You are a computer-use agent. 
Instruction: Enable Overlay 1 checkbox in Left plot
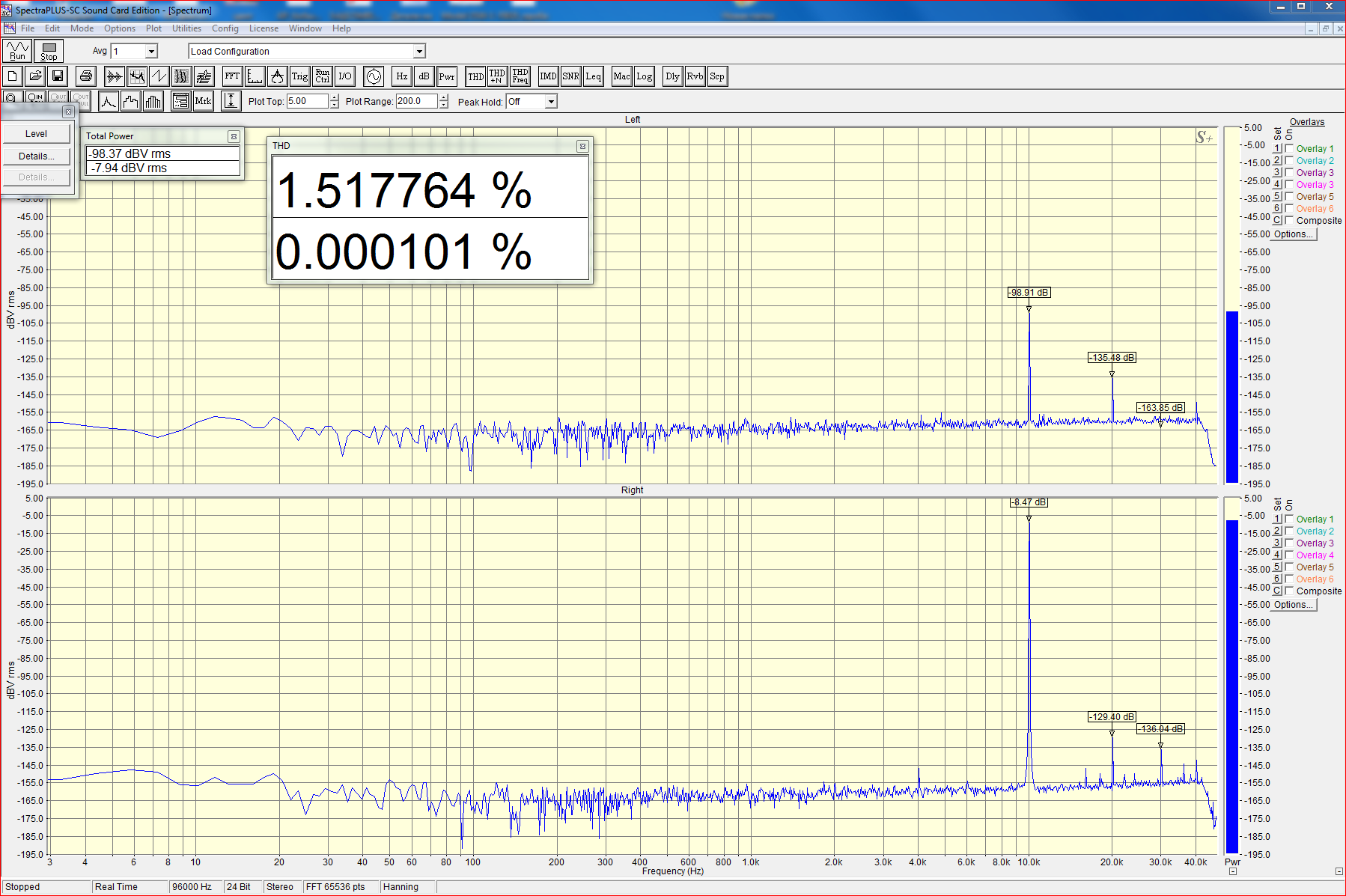(x=1289, y=148)
